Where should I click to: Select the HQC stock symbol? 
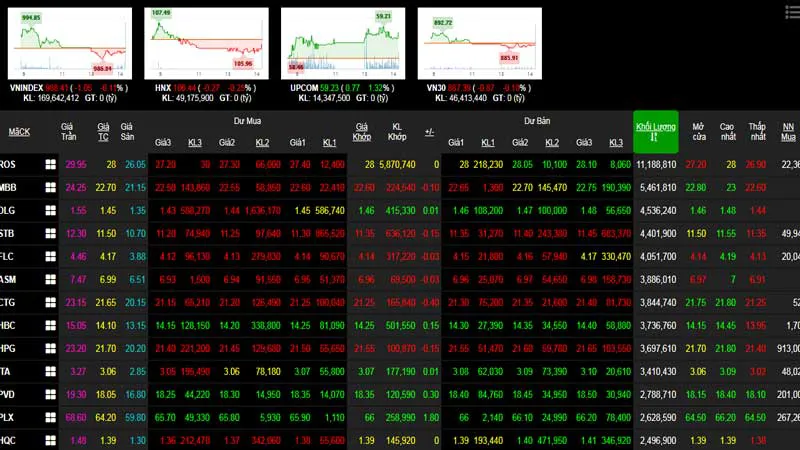coord(8,440)
